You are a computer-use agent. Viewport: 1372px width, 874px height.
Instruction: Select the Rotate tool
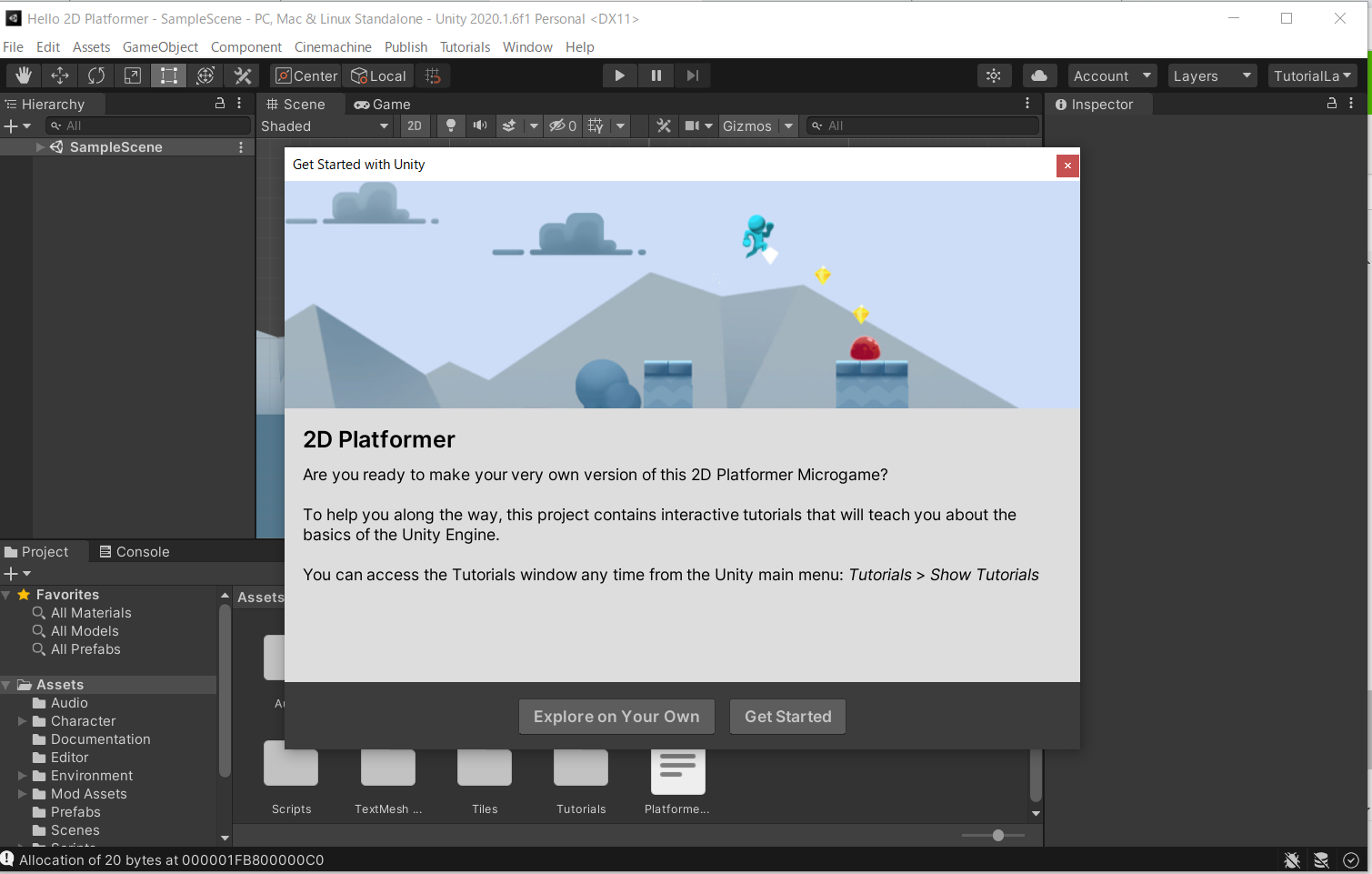tap(96, 75)
